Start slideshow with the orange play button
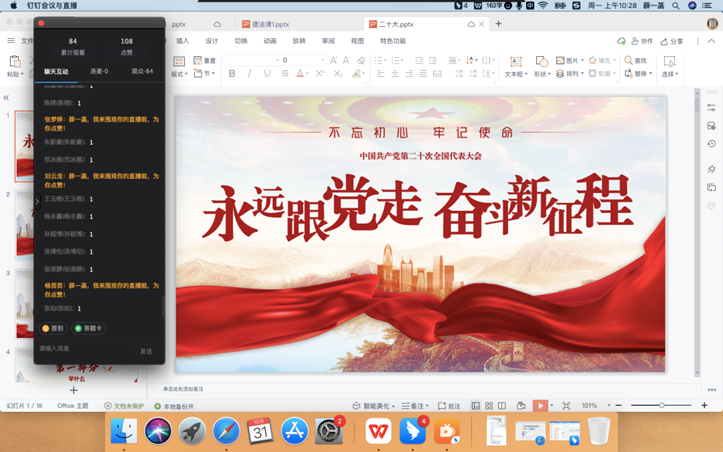Viewport: 723px width, 452px height. tap(540, 406)
